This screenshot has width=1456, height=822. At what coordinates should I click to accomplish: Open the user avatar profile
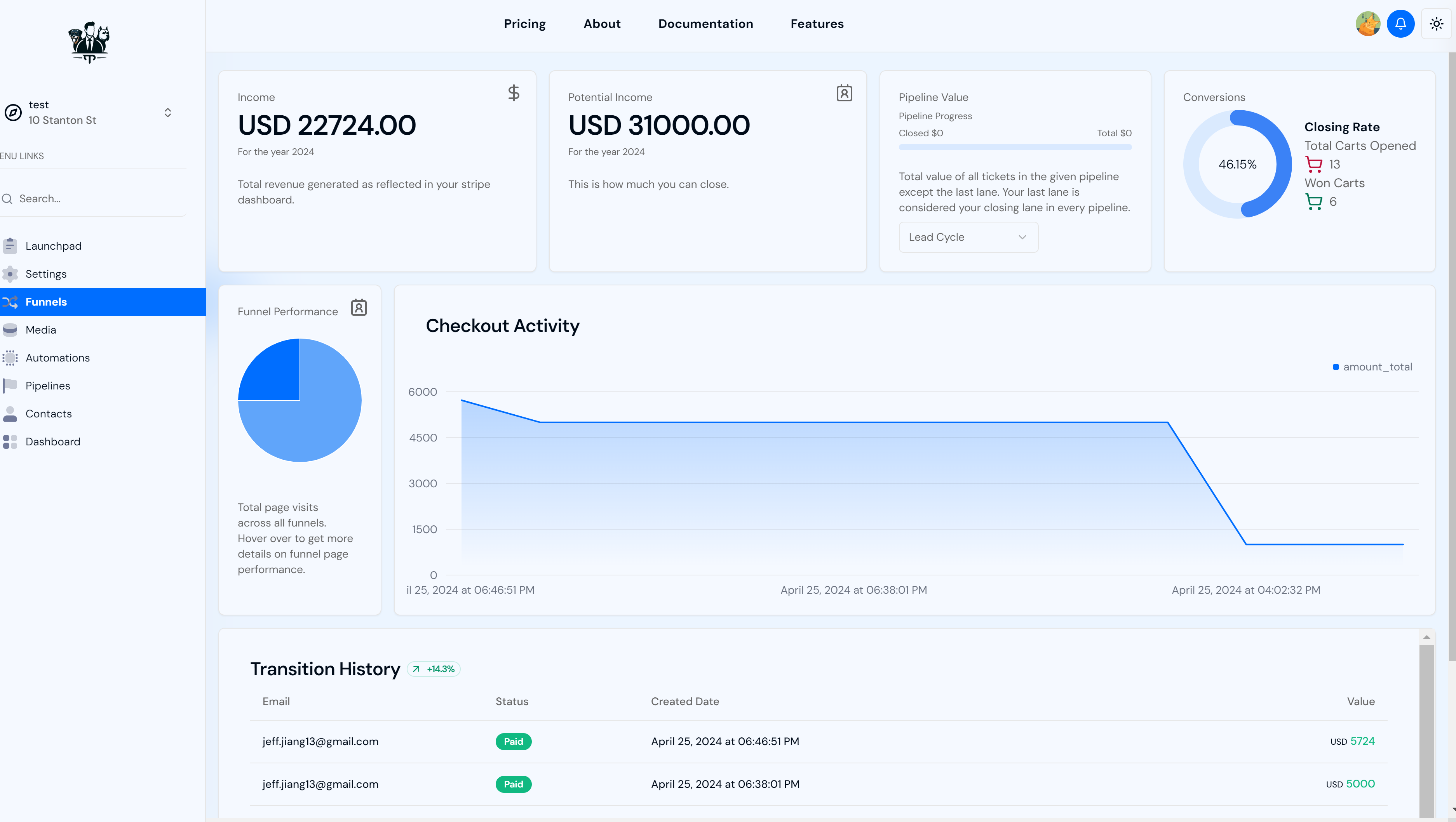1367,24
